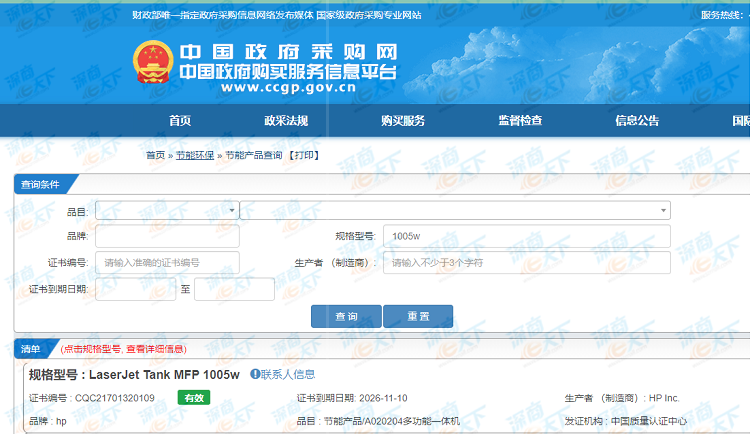Click certificate number CQC21701320109 text
Viewport: 750px width, 434px height.
coord(115,398)
